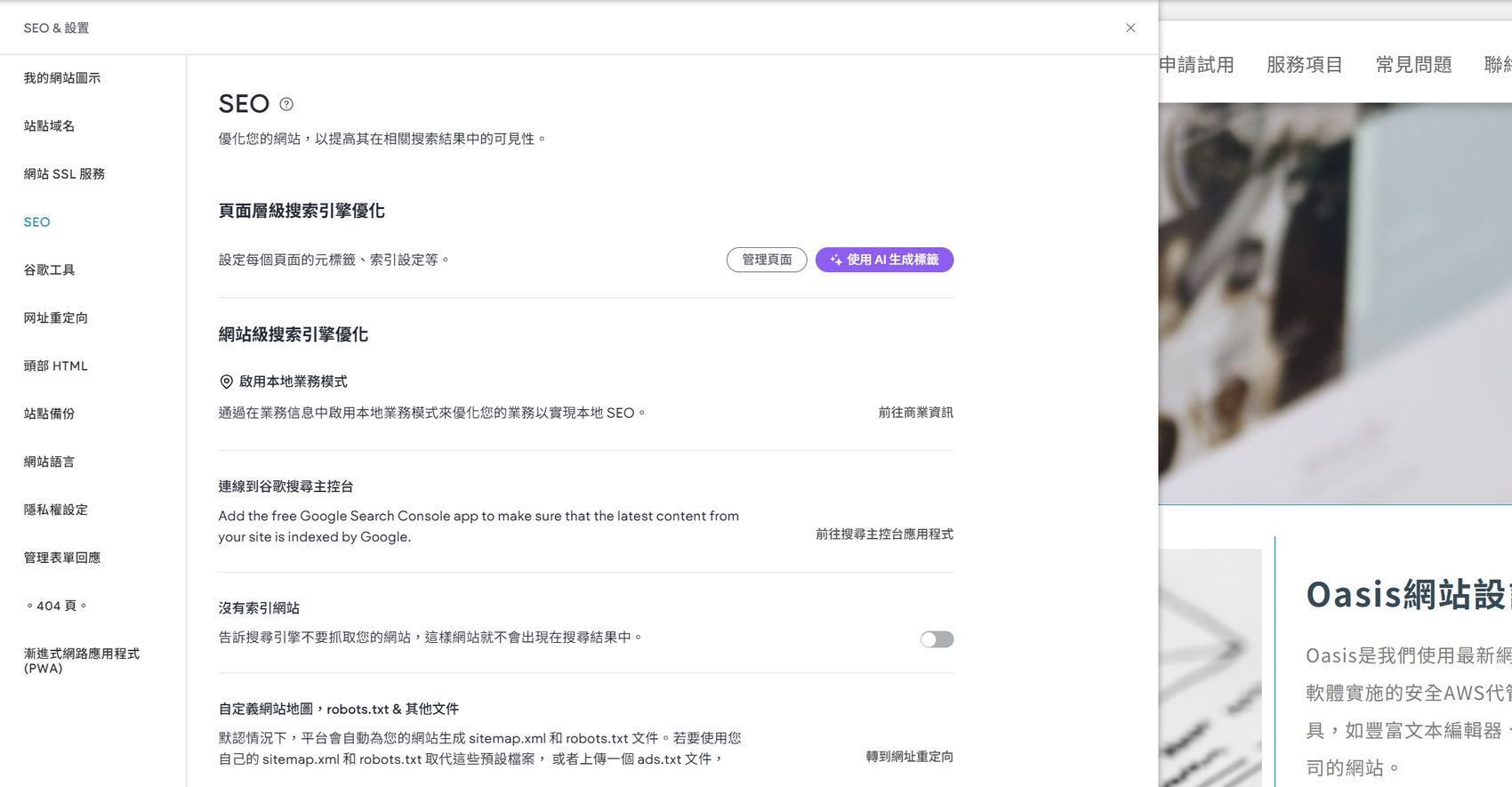Click 管理頁面 button
The height and width of the screenshot is (787, 1512).
point(766,260)
